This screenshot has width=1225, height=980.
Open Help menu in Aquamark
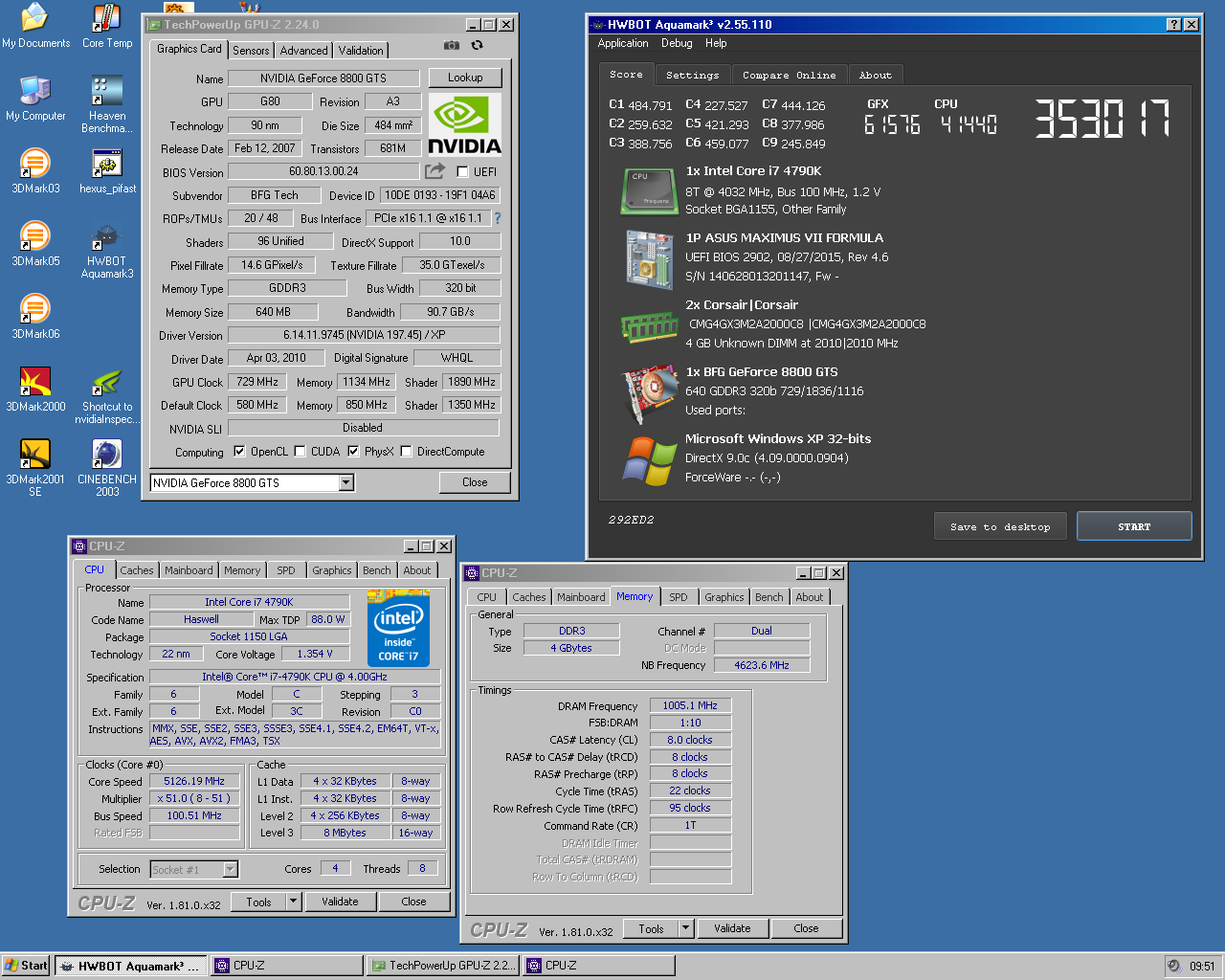coord(716,43)
